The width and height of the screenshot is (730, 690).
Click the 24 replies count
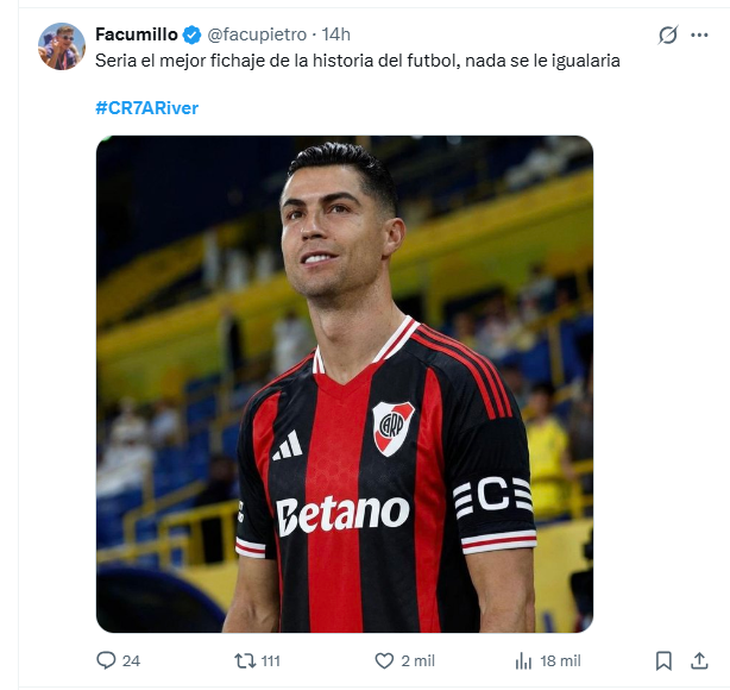(131, 661)
